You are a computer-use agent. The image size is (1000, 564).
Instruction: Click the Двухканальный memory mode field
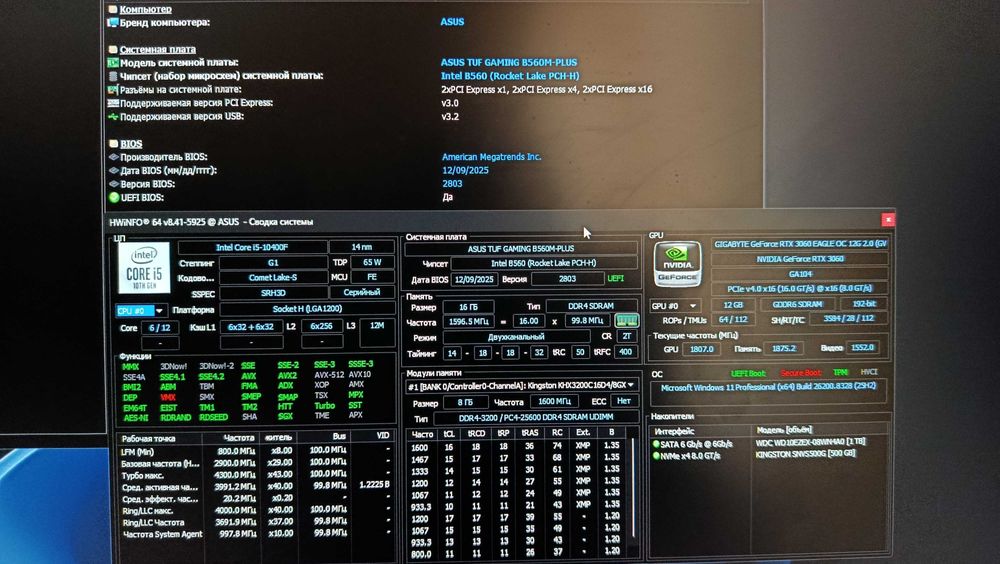516,337
